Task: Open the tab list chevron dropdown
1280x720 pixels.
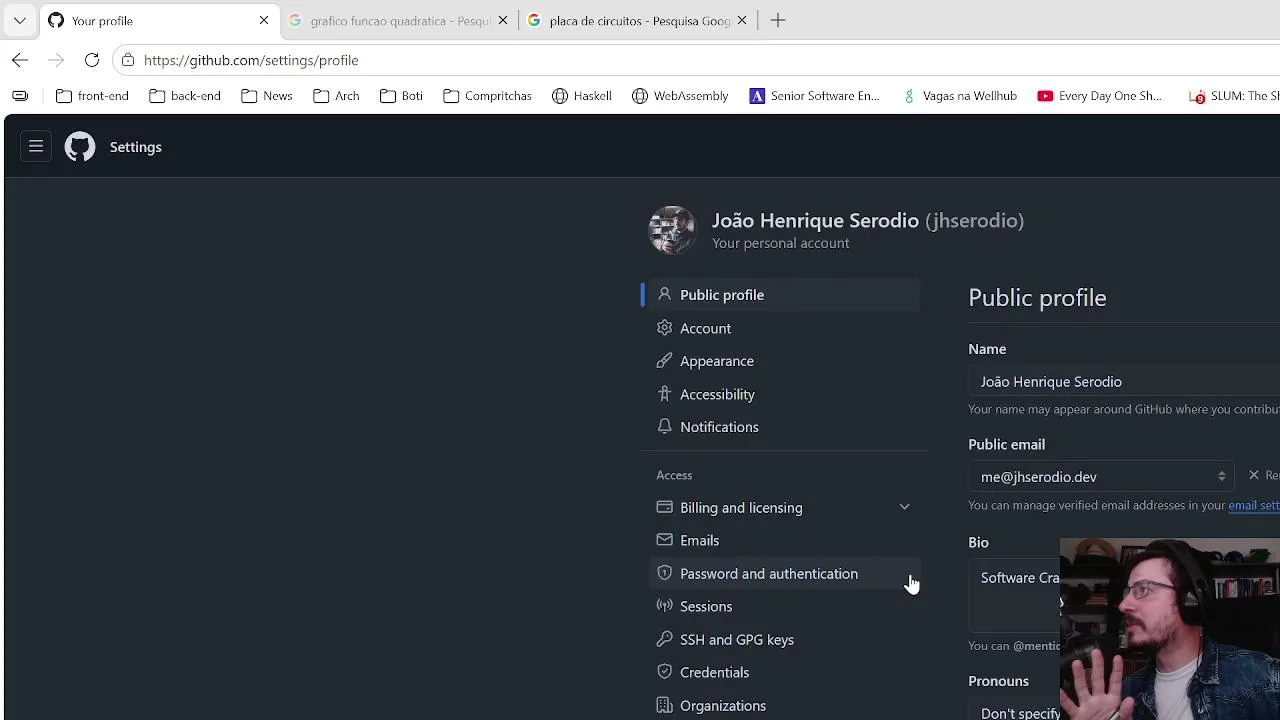Action: tap(20, 20)
